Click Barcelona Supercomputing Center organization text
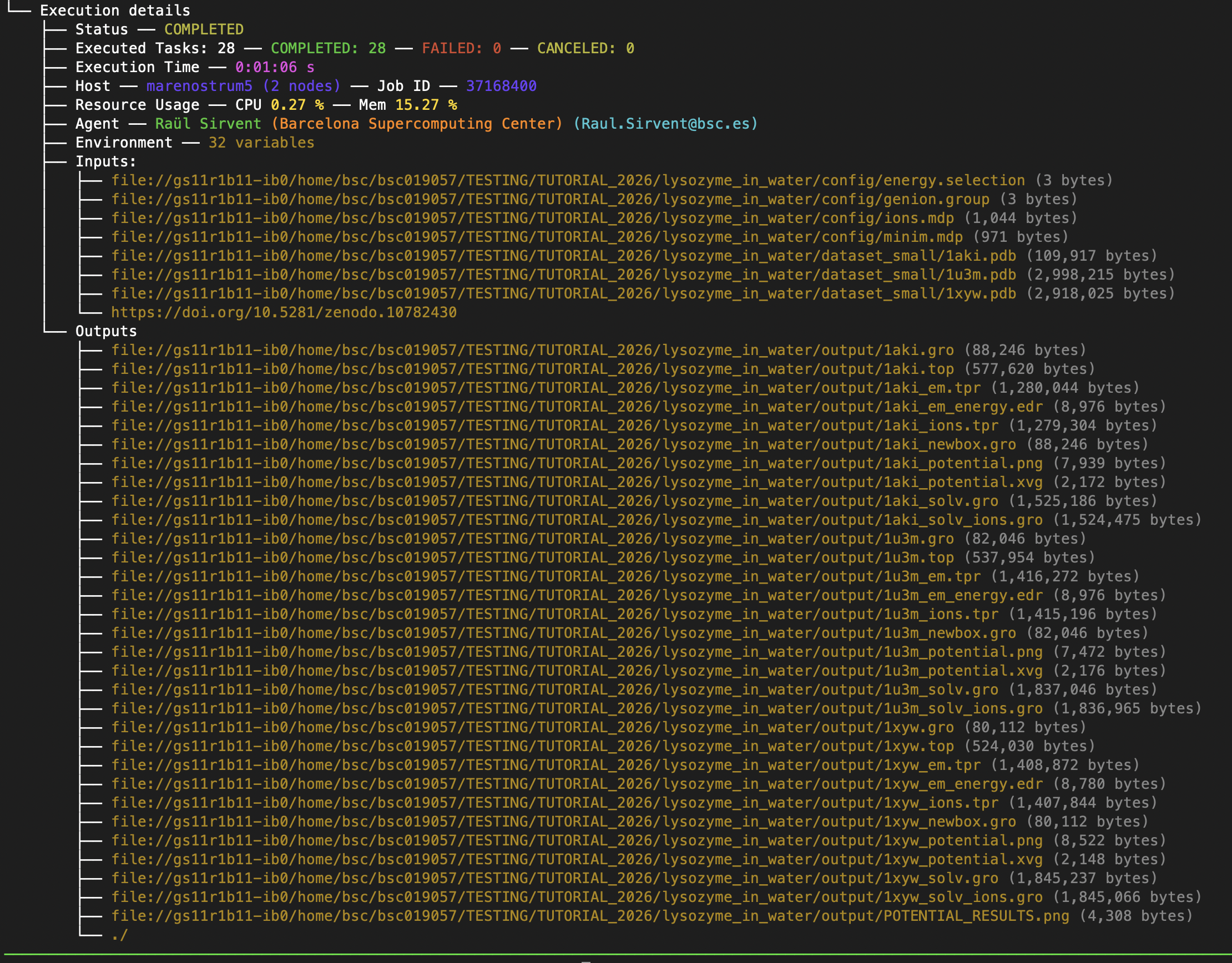Image resolution: width=1232 pixels, height=963 pixels. pos(417,124)
